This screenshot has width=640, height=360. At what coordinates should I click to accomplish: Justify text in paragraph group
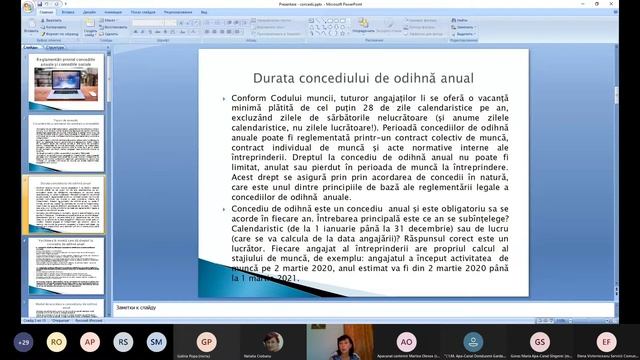229,32
